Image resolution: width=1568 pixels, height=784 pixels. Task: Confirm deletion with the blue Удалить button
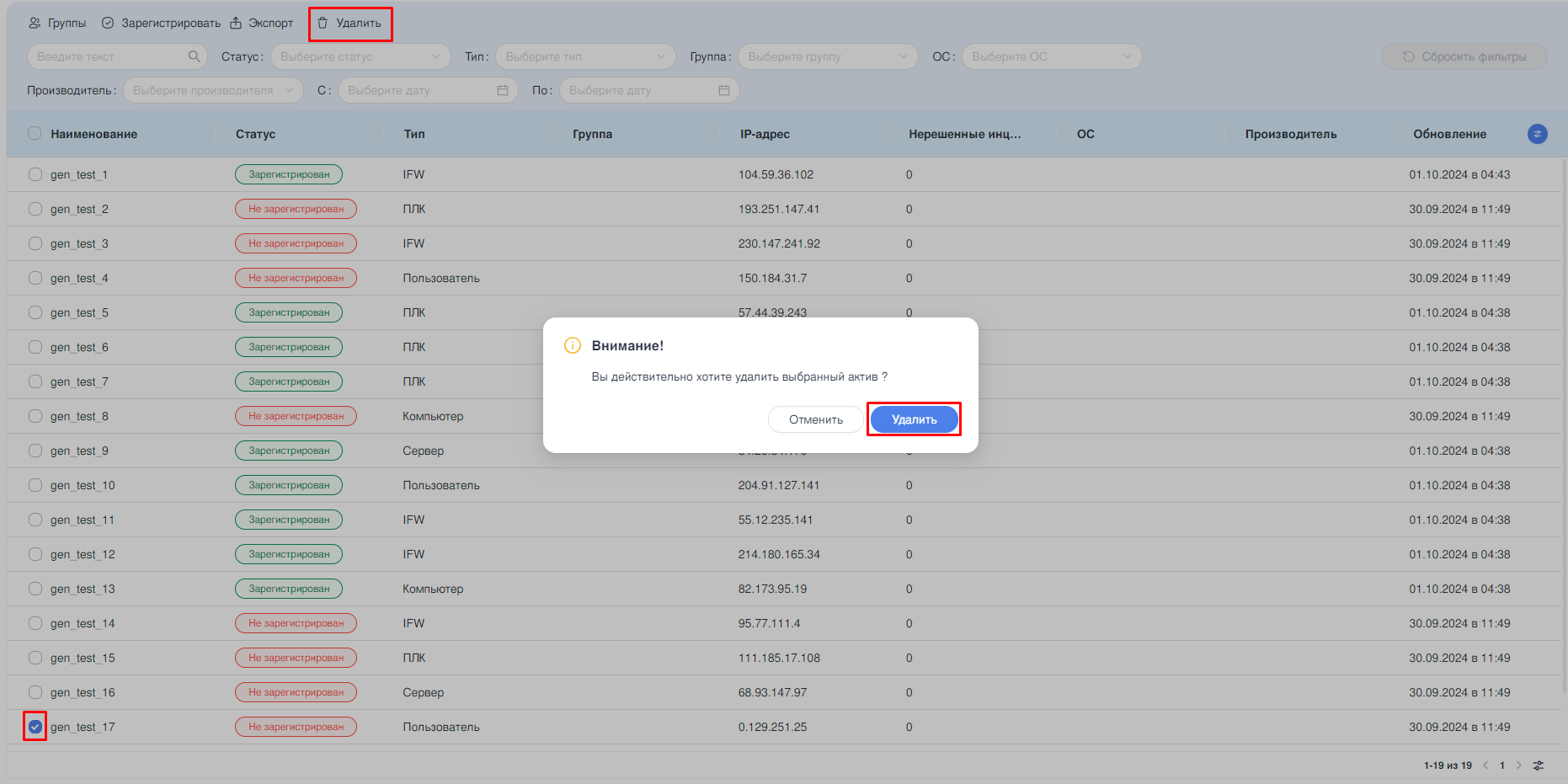click(x=914, y=419)
